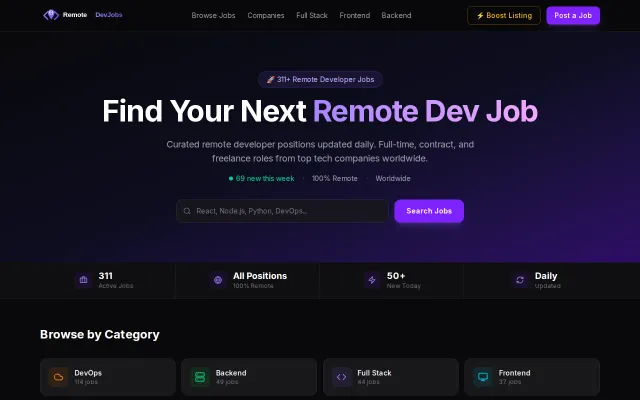The image size is (640, 400).
Task: Click the Search Jobs button
Action: click(x=429, y=211)
